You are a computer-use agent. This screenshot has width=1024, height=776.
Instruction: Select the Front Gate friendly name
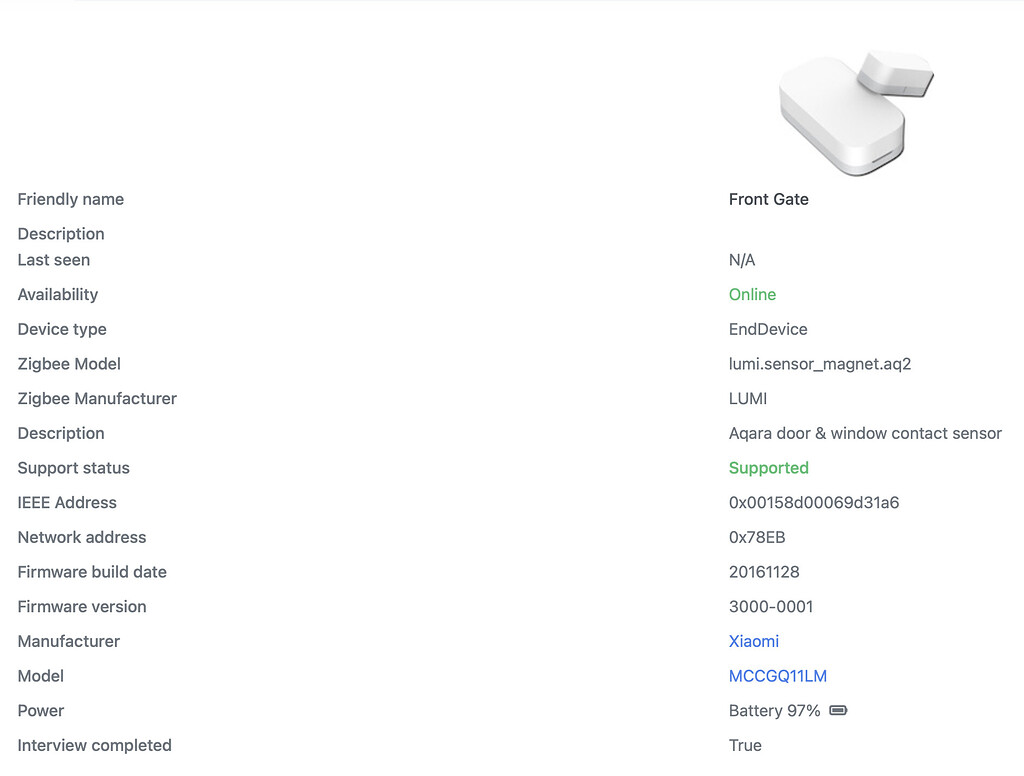(x=768, y=199)
